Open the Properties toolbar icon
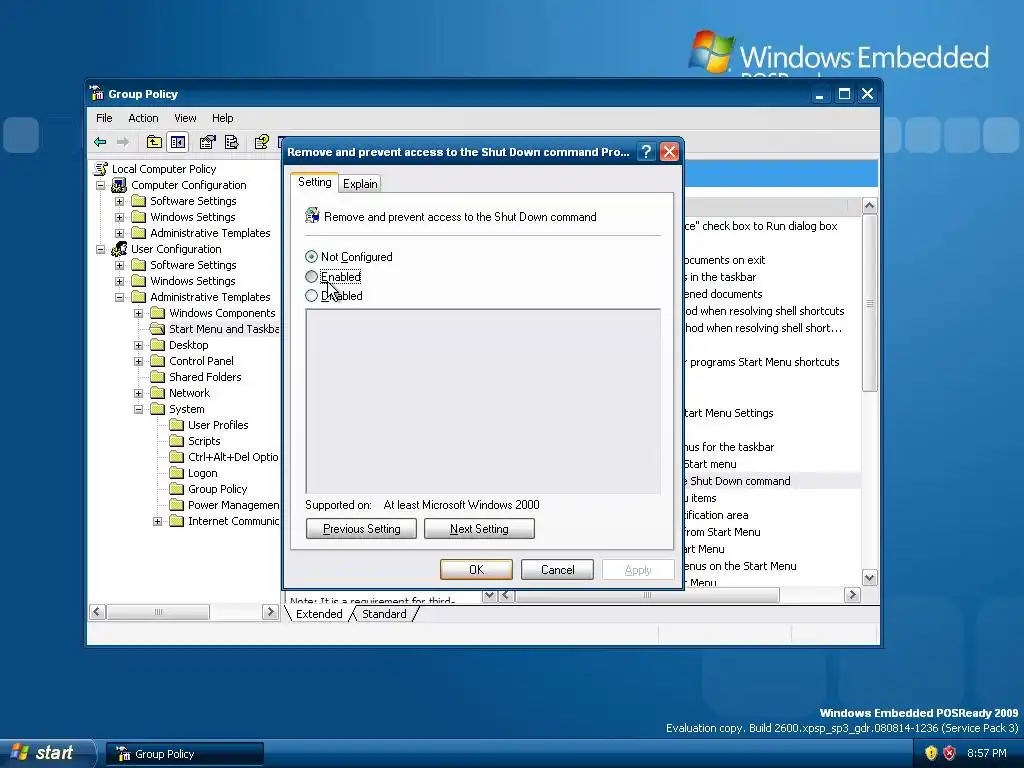Image resolution: width=1024 pixels, height=768 pixels. (208, 142)
